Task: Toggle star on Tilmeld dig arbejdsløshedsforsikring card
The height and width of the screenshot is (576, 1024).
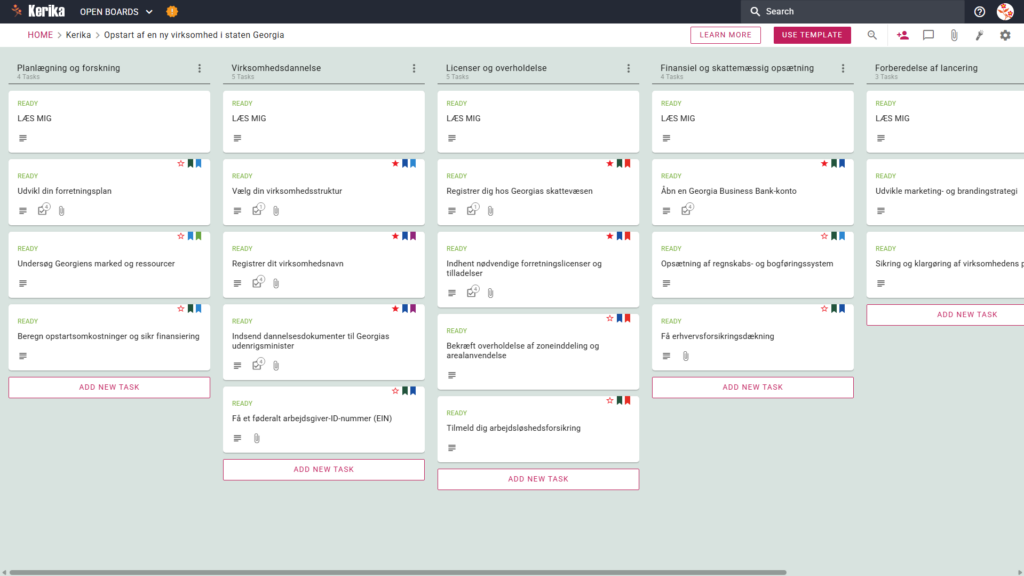Action: [x=610, y=400]
